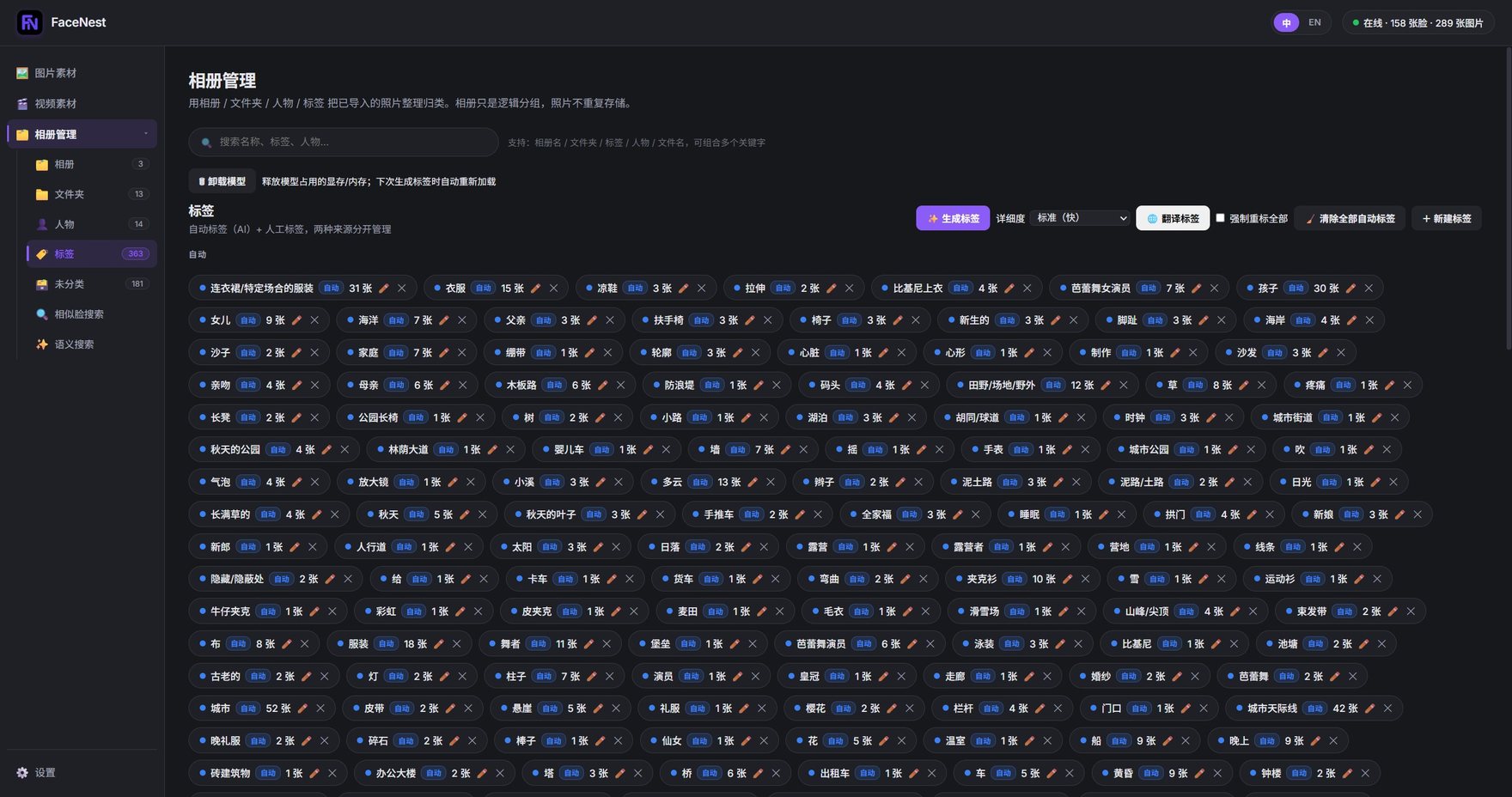Select 文件夹 sidebar item
Screen dimensions: 1512x797
pos(92,194)
